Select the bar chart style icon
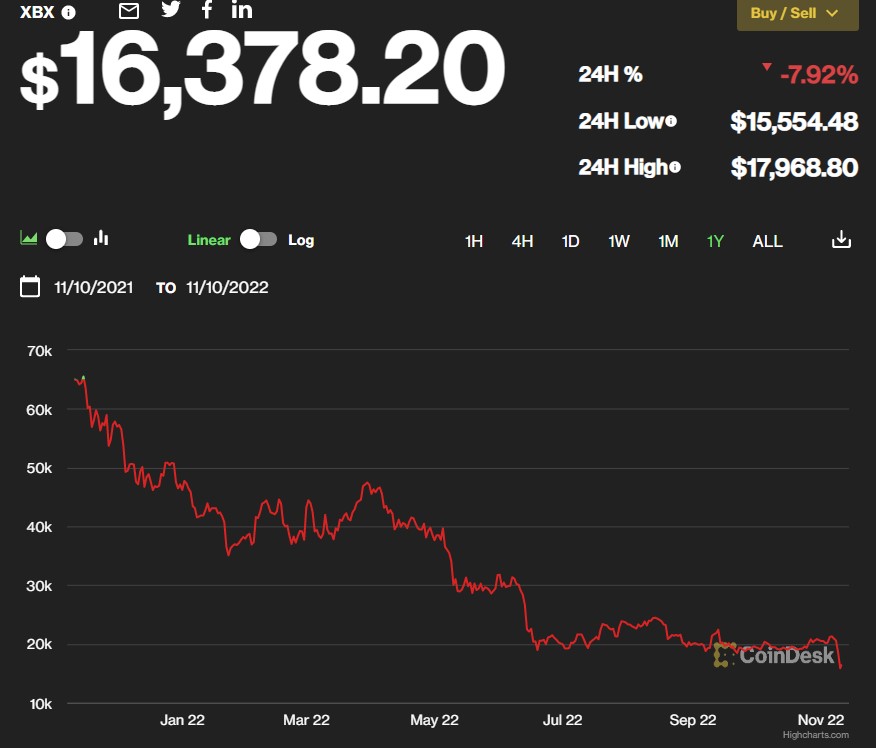876x748 pixels. tap(101, 239)
